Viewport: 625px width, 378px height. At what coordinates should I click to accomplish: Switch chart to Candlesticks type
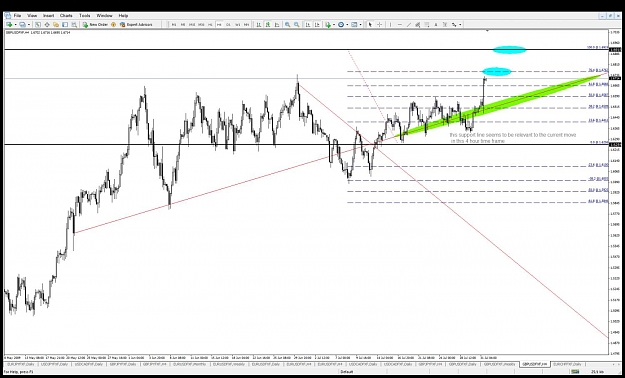click(268, 25)
